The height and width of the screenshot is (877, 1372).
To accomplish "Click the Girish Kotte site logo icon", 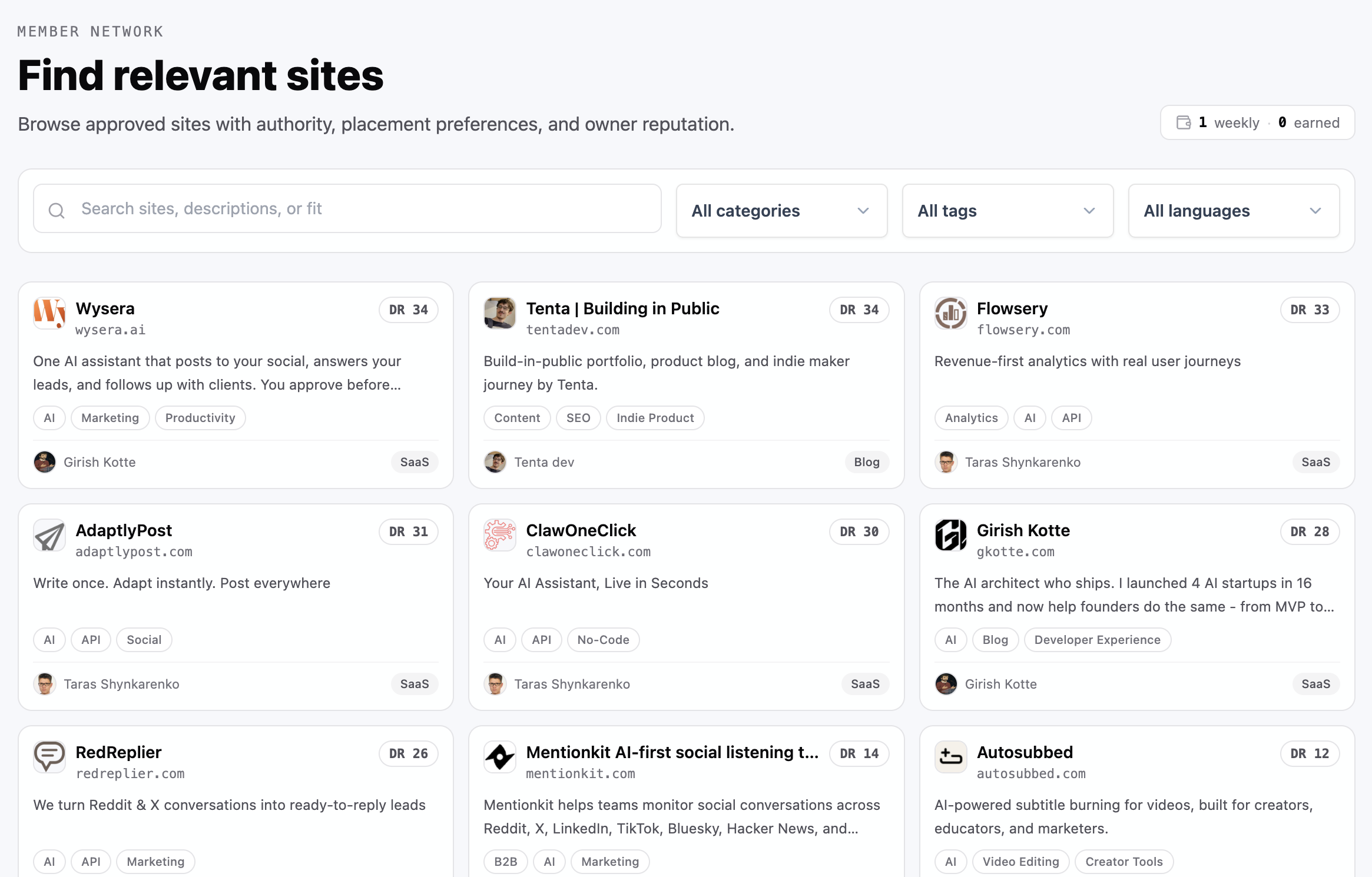I will (x=950, y=535).
